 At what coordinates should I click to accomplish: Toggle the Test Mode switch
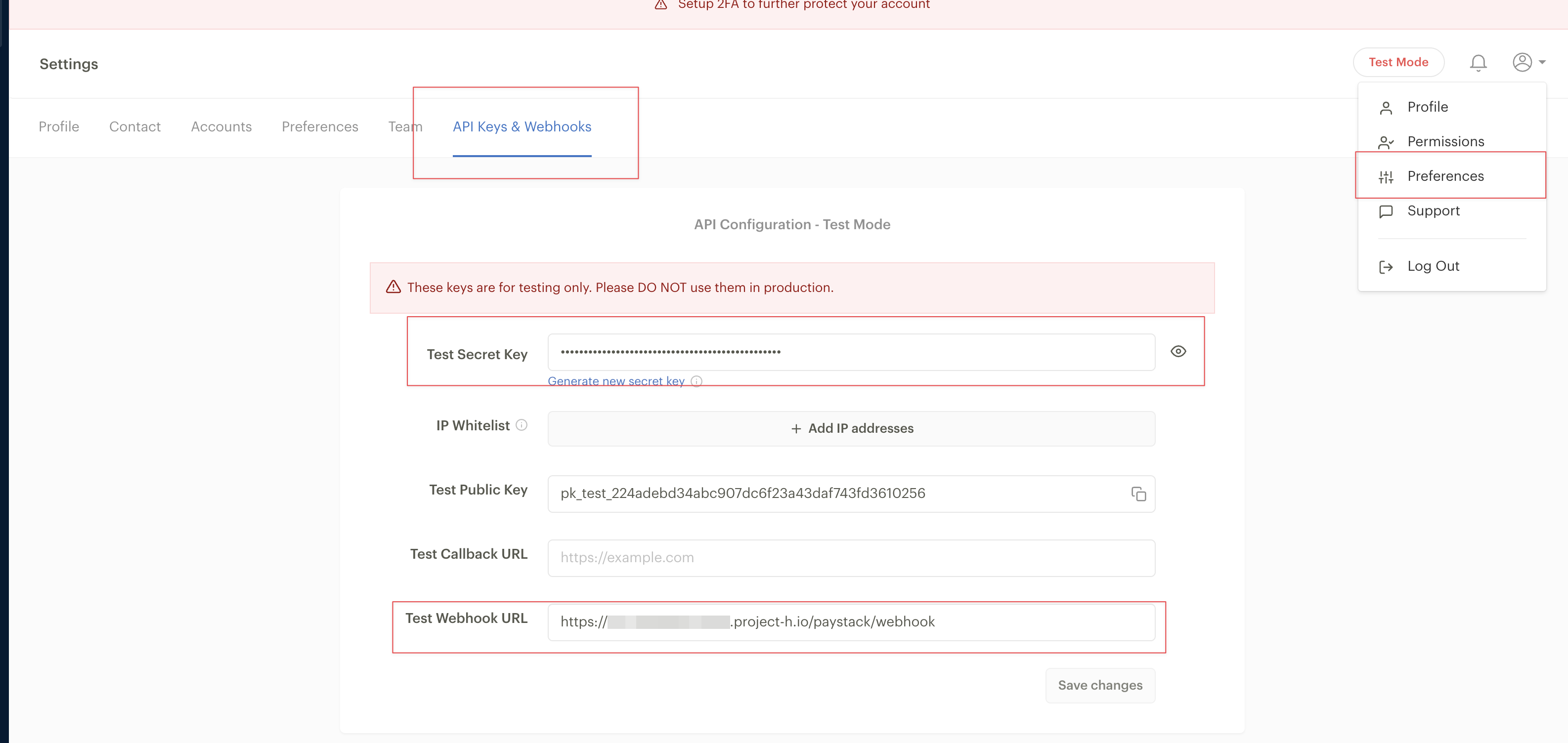[x=1398, y=62]
